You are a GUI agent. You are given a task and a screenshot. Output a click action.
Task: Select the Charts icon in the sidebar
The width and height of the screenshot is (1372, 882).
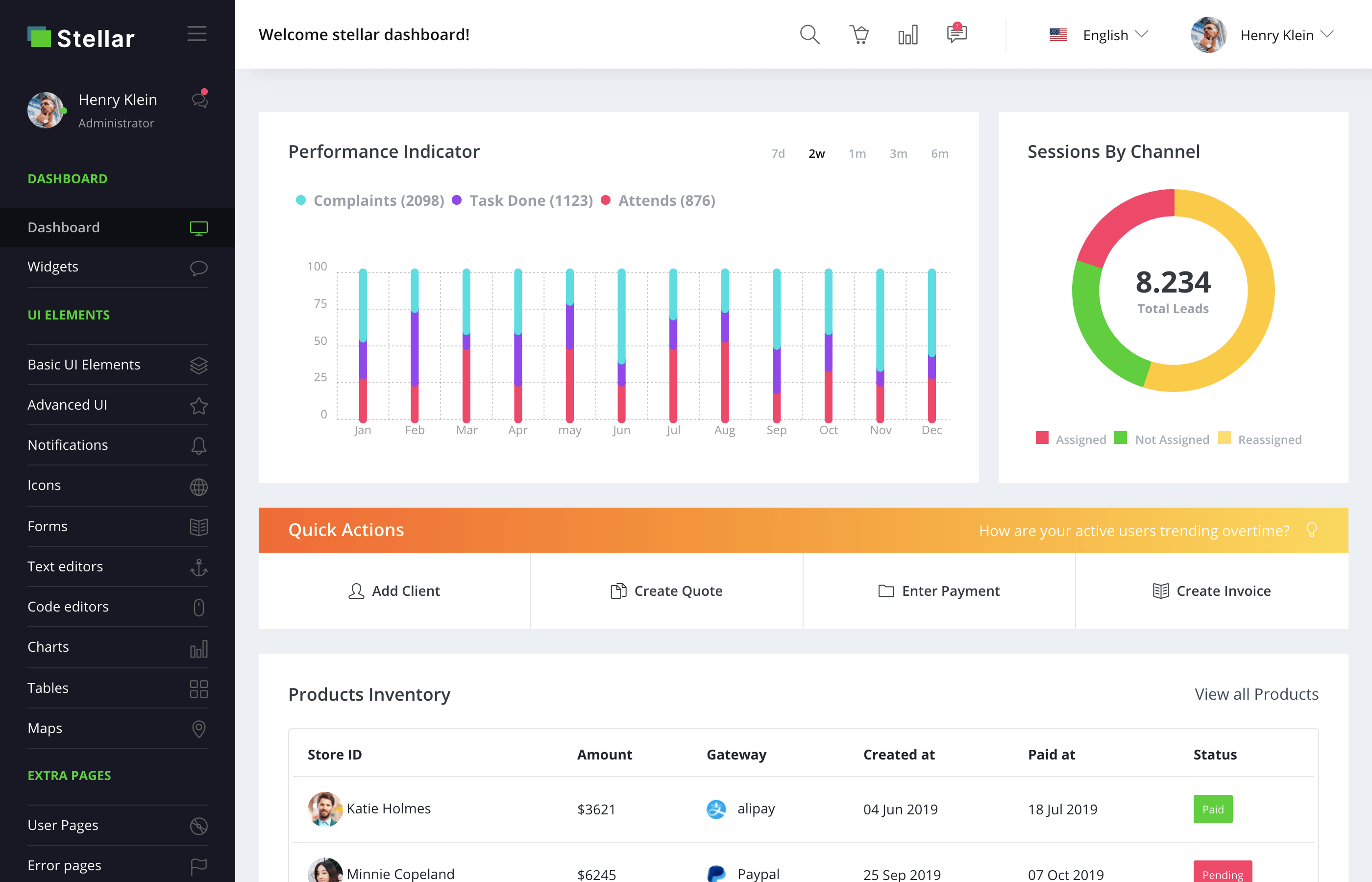(198, 648)
